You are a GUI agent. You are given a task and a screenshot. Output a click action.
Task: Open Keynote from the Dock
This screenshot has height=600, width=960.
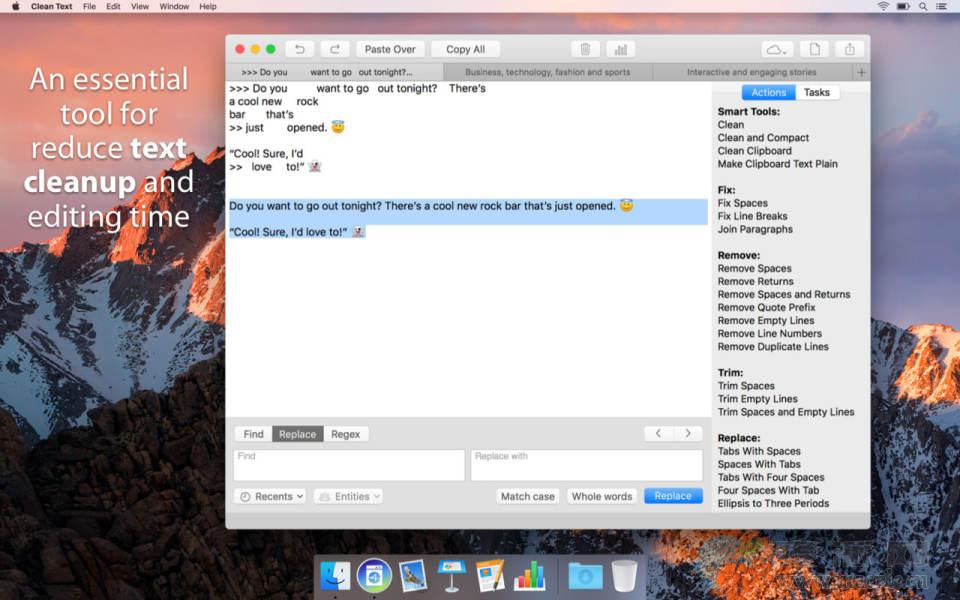[451, 575]
